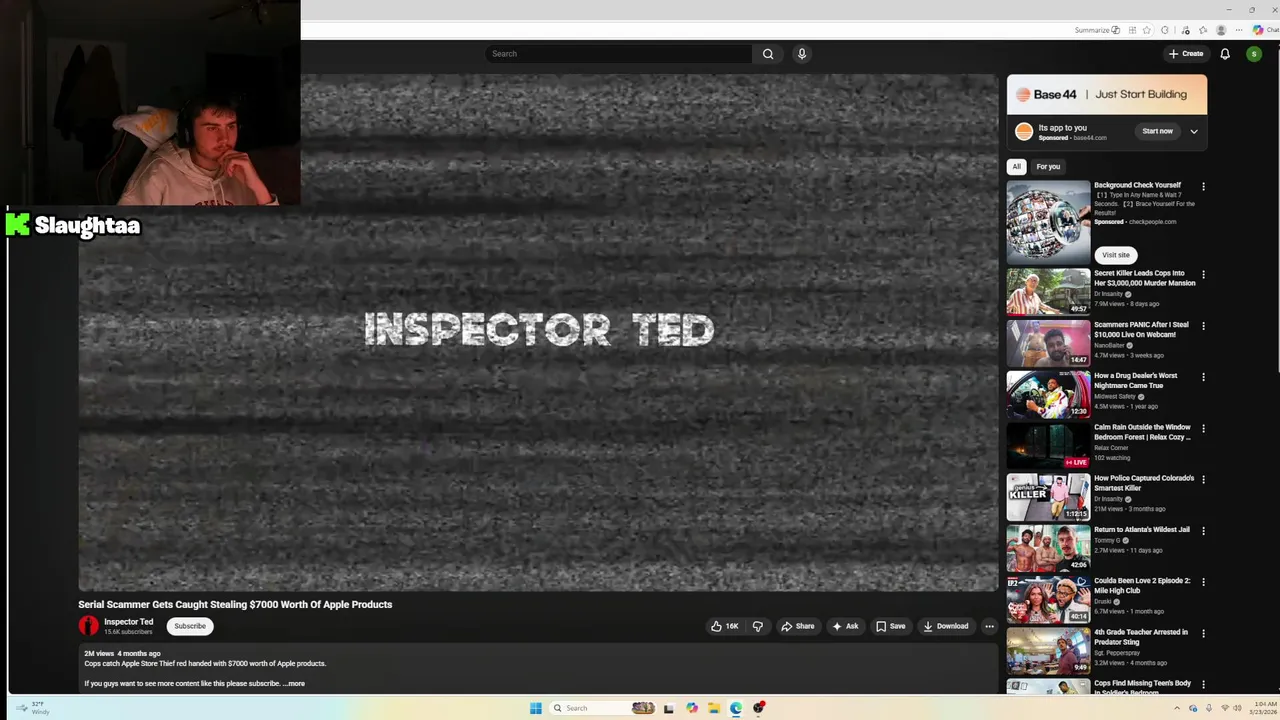This screenshot has width=1280, height=720.
Task: Click Summarize in Edge address bar
Action: 1097,30
